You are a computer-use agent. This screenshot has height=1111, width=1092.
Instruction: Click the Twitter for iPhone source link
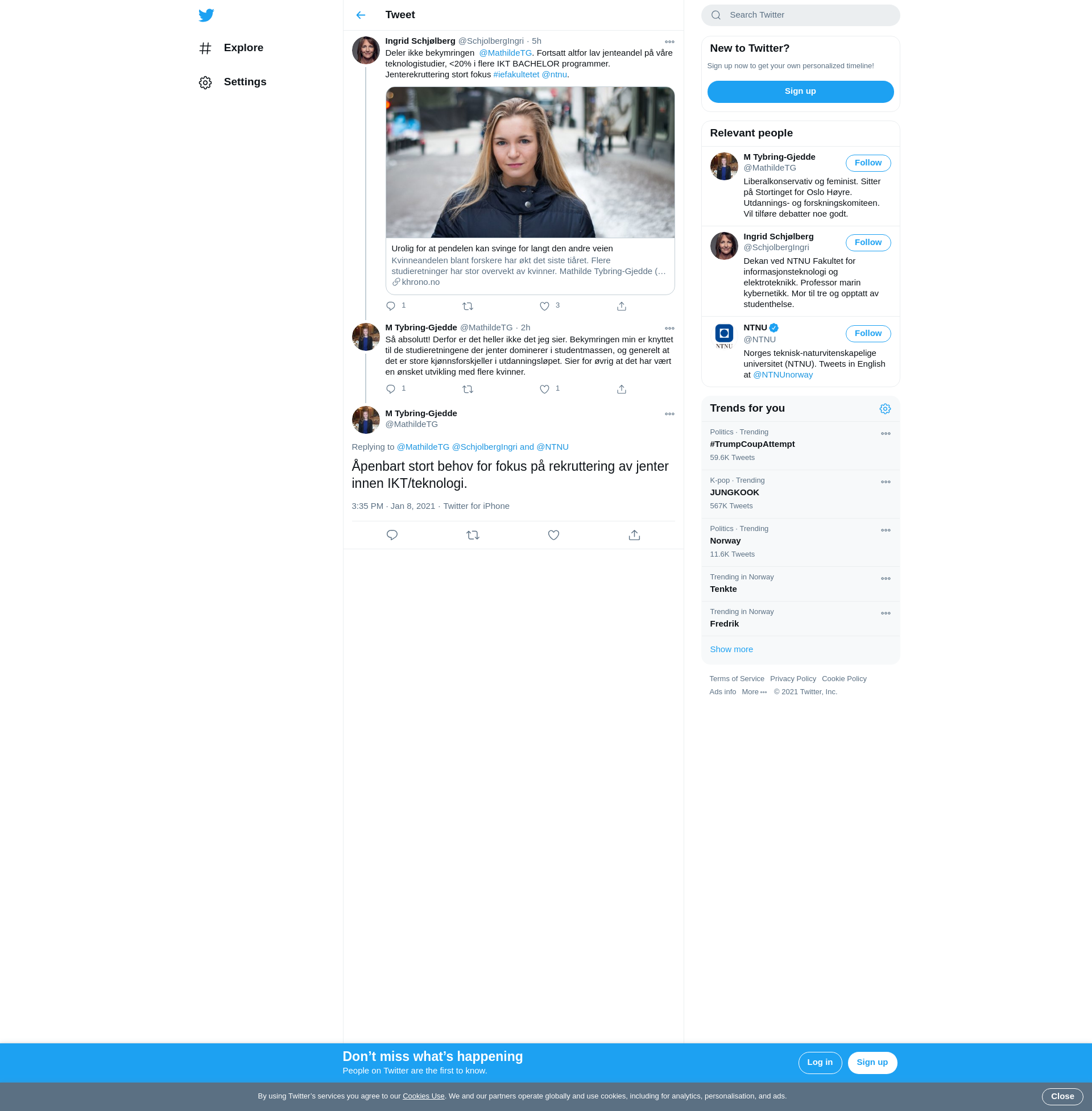(476, 506)
